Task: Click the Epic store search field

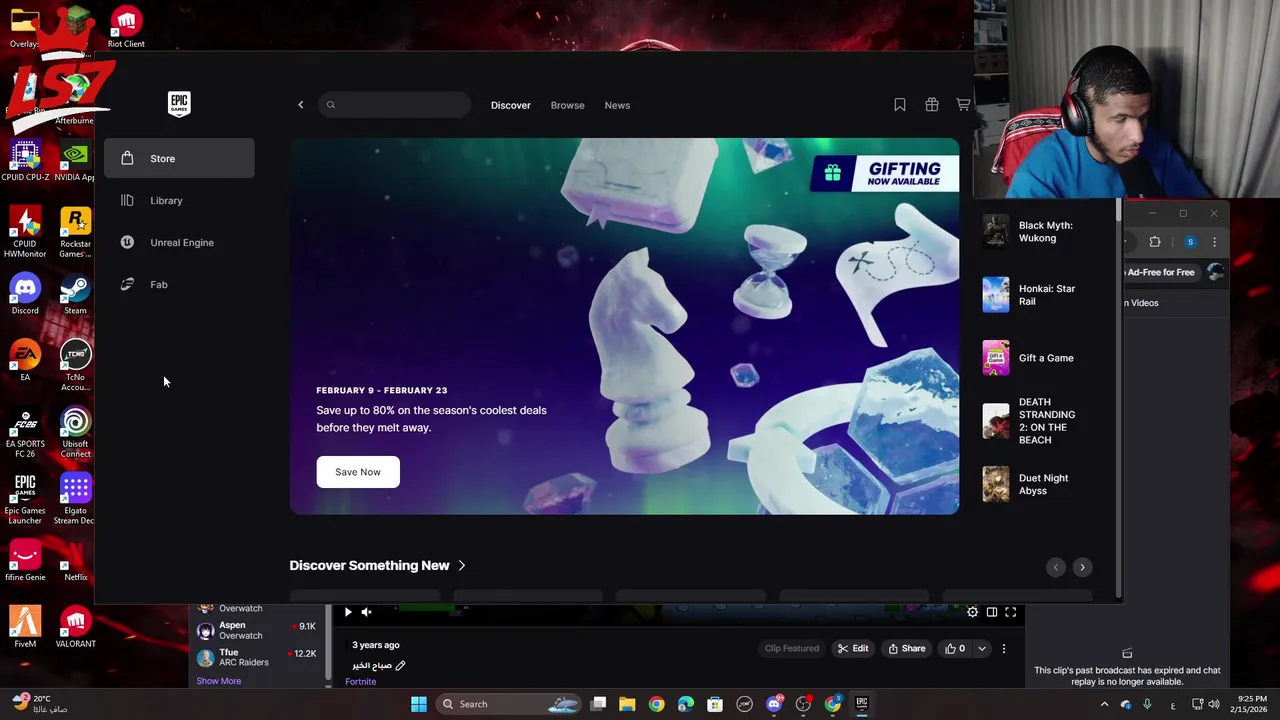Action: click(x=394, y=105)
